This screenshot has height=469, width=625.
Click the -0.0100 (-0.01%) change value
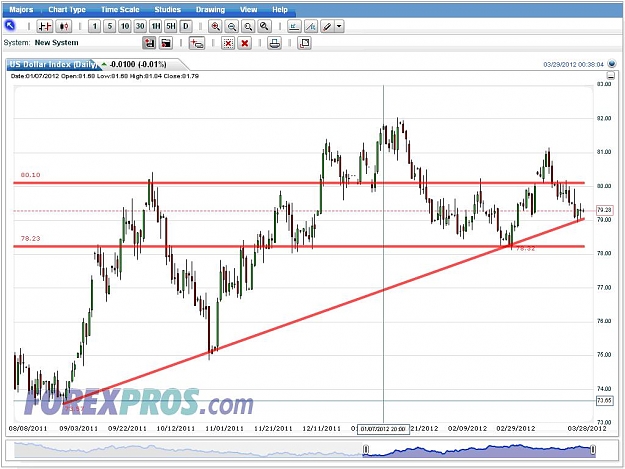coord(138,64)
